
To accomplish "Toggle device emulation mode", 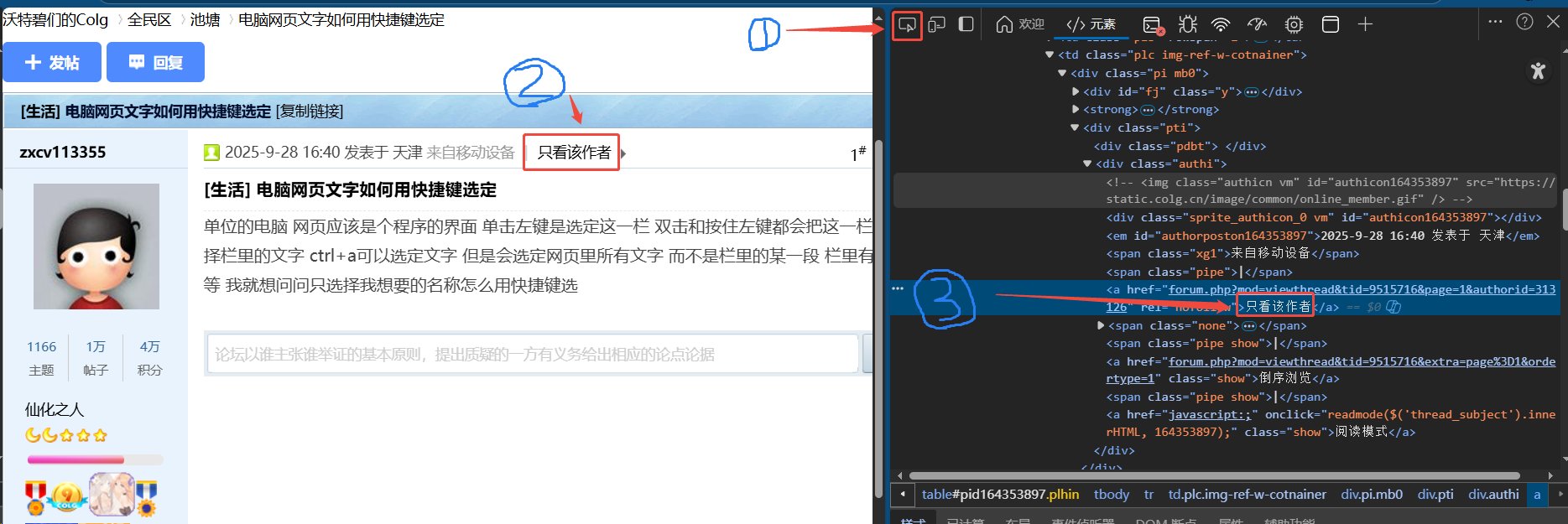I will (936, 24).
